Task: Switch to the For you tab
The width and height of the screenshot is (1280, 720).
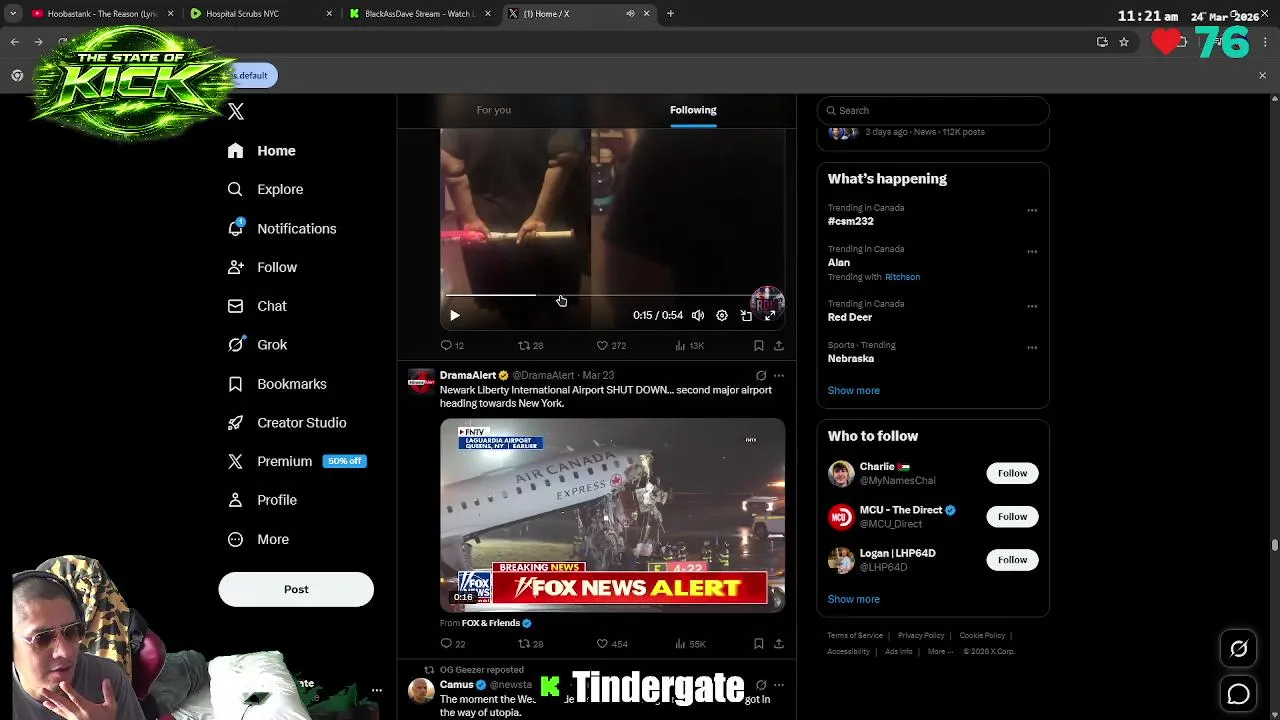Action: click(494, 110)
